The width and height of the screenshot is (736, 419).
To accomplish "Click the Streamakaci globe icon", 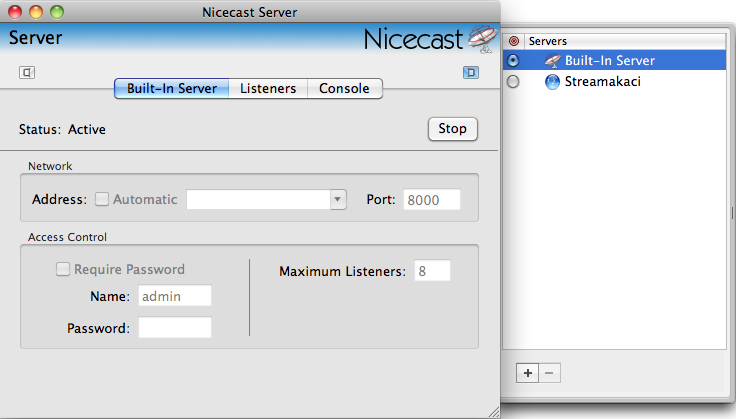I will [x=552, y=82].
